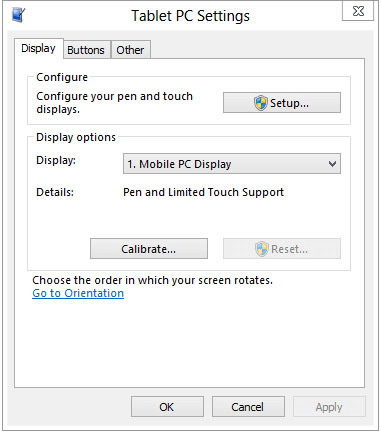Screen dimensions: 381x433
Task: Confirm with the OK button
Action: [x=167, y=407]
